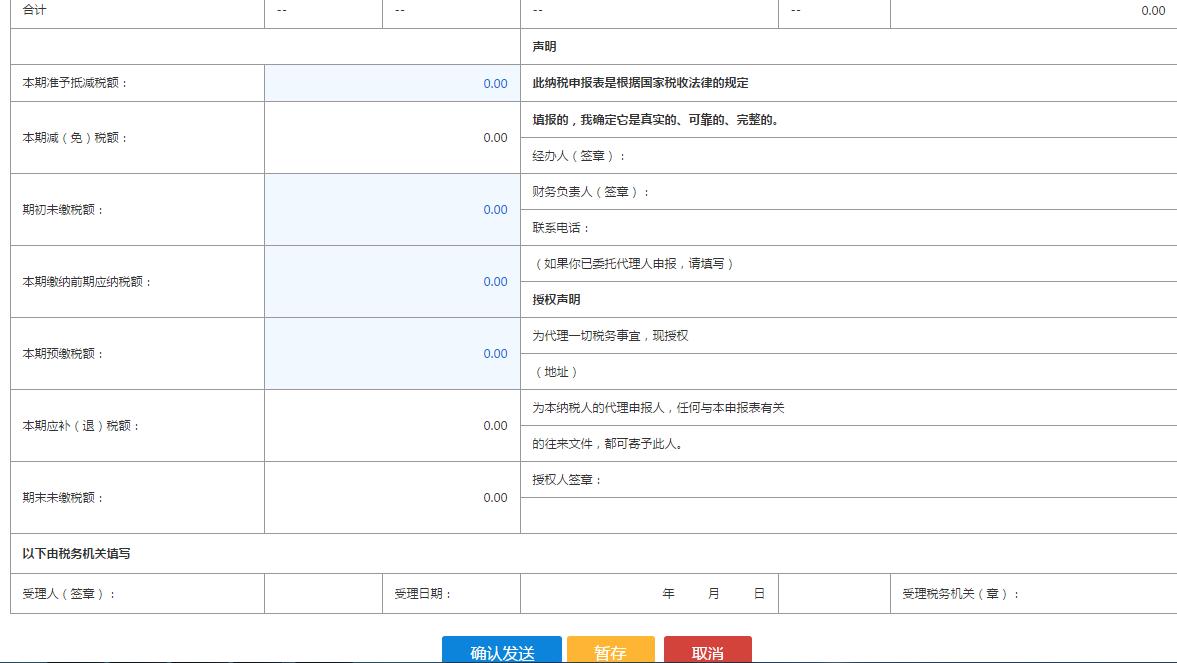The width and height of the screenshot is (1177, 663).
Task: Click the blank cell beside 受理人（签章）
Action: click(x=323, y=593)
